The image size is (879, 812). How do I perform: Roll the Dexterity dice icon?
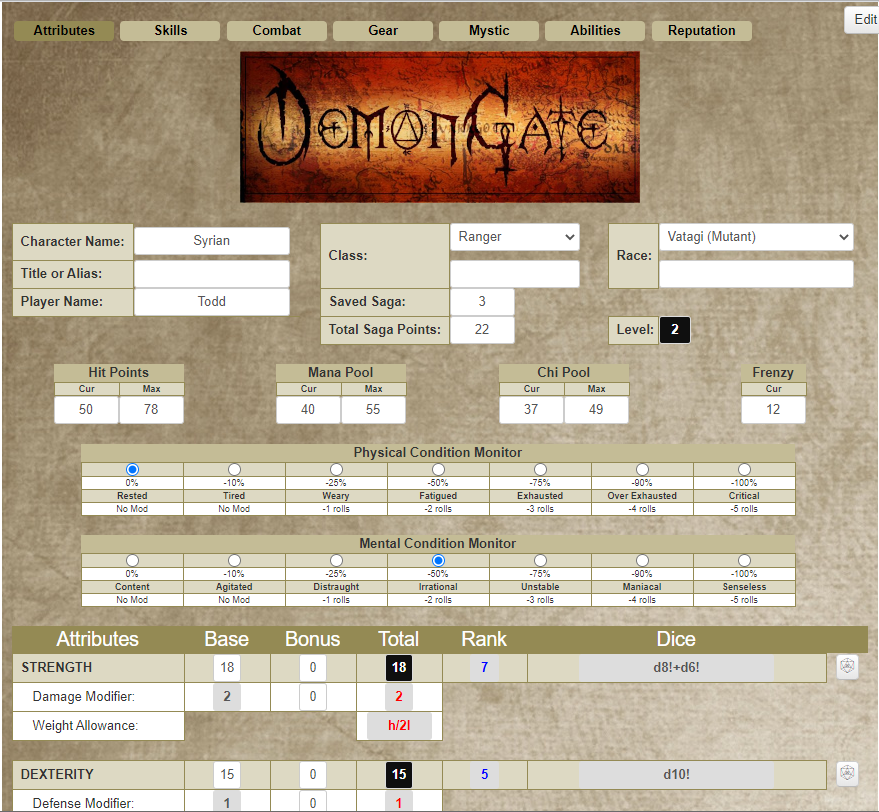pos(847,774)
